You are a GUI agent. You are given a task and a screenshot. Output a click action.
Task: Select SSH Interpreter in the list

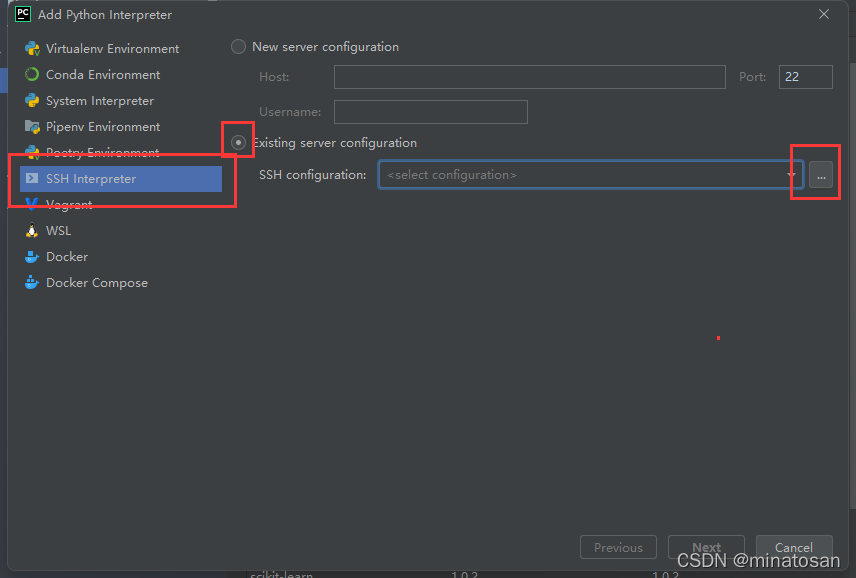tap(121, 178)
